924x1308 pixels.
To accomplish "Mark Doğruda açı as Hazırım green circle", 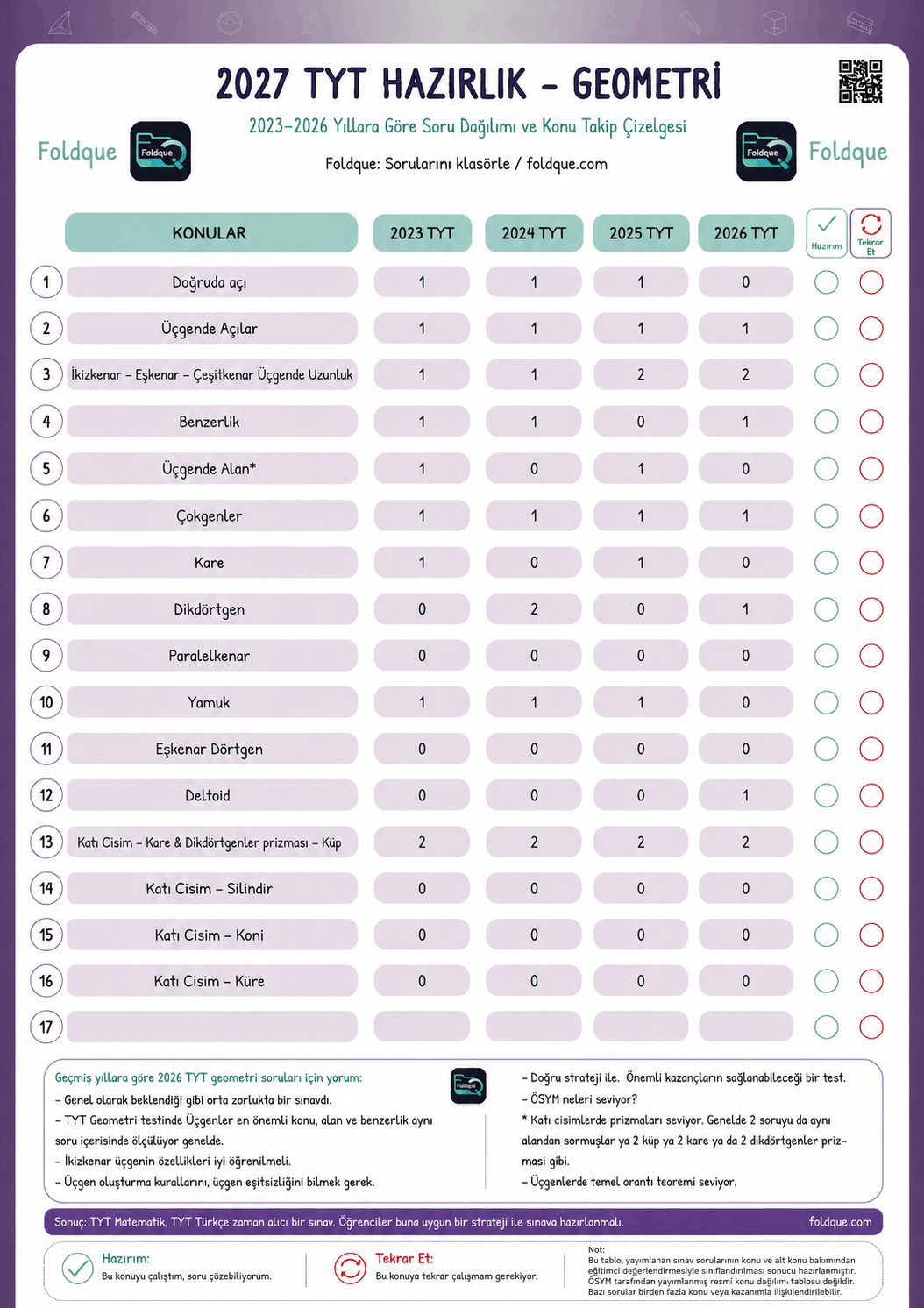I will click(x=827, y=282).
